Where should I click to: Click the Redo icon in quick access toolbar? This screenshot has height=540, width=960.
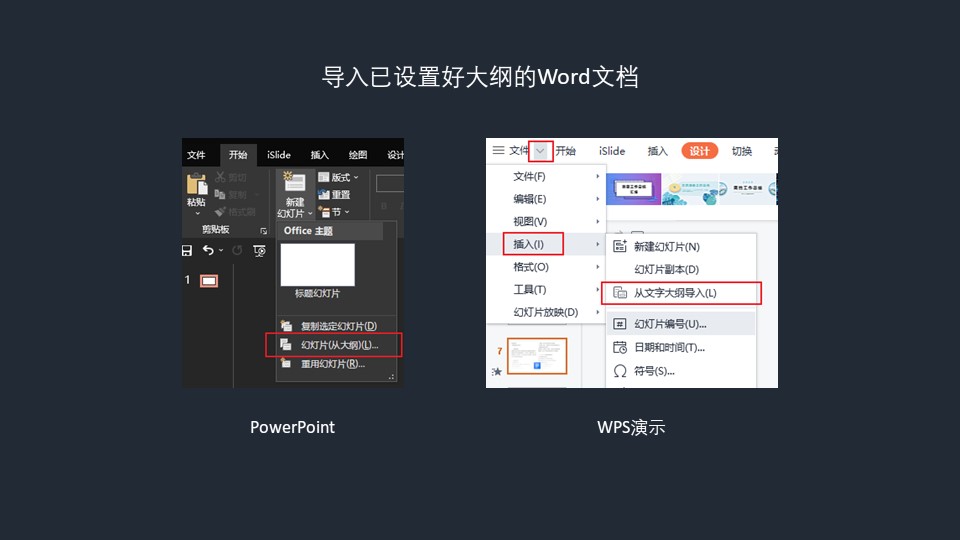click(238, 250)
